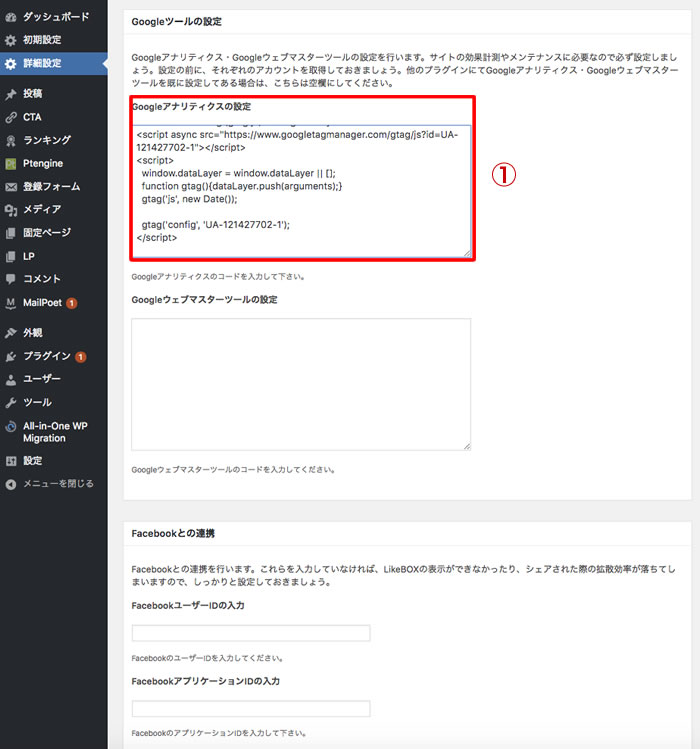Collapse sidebar with メニューを閉じる
The height and width of the screenshot is (749, 700).
click(x=58, y=484)
